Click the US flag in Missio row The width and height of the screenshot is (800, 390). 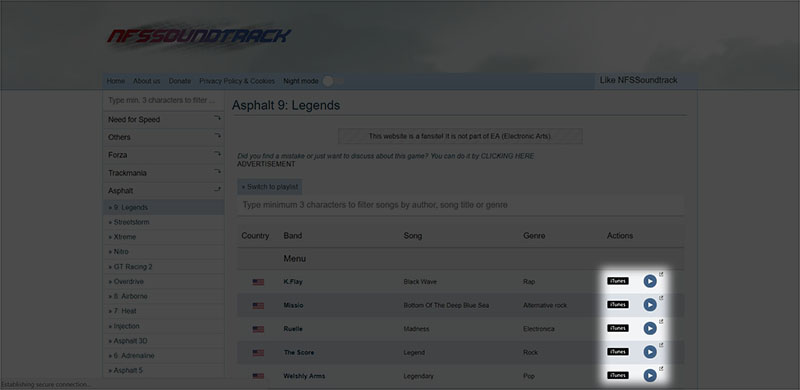[x=258, y=306]
